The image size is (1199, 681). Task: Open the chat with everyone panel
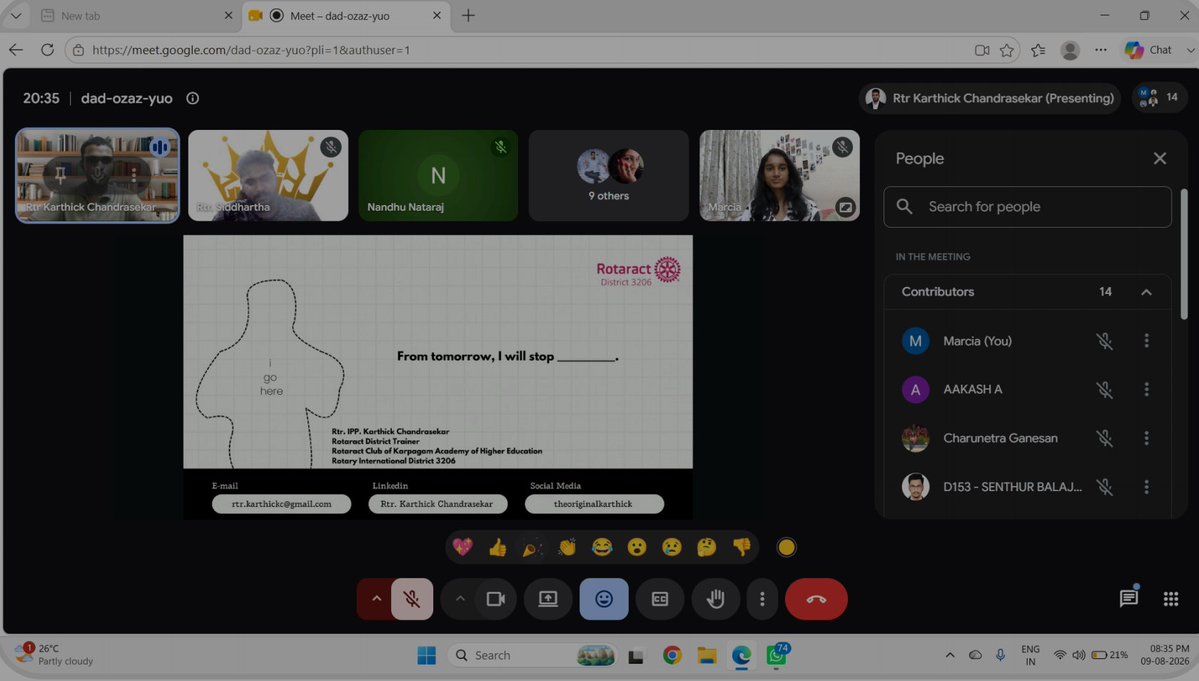click(x=1129, y=598)
